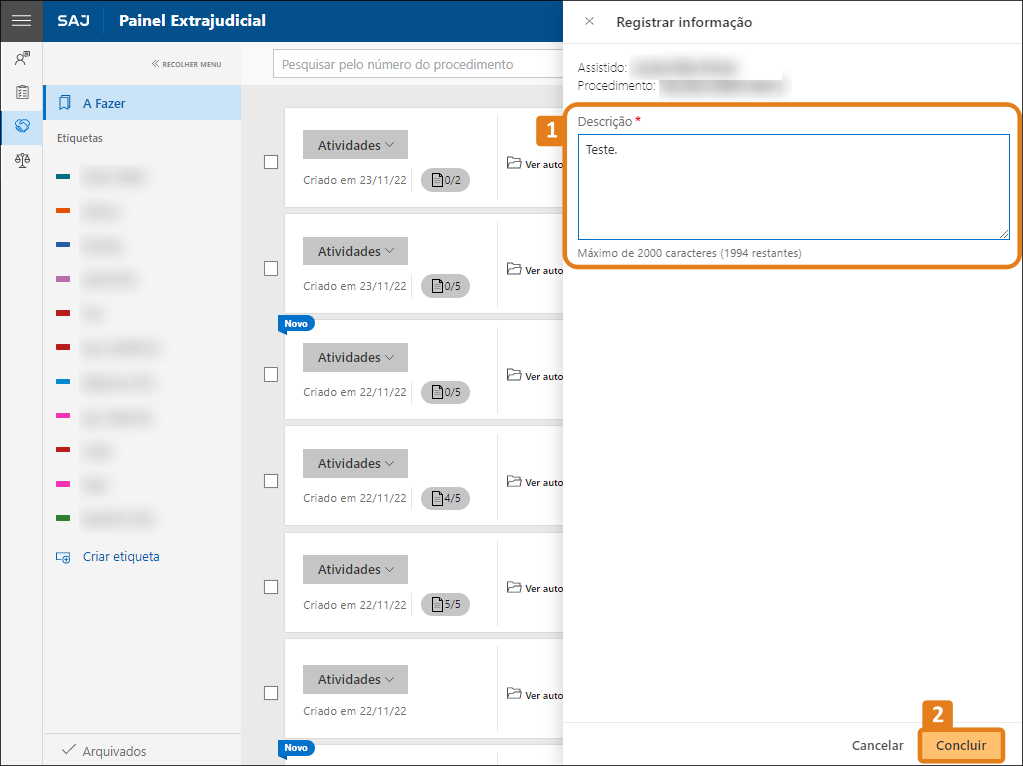Tick checkbox of card with 0/2 documents

tap(271, 162)
